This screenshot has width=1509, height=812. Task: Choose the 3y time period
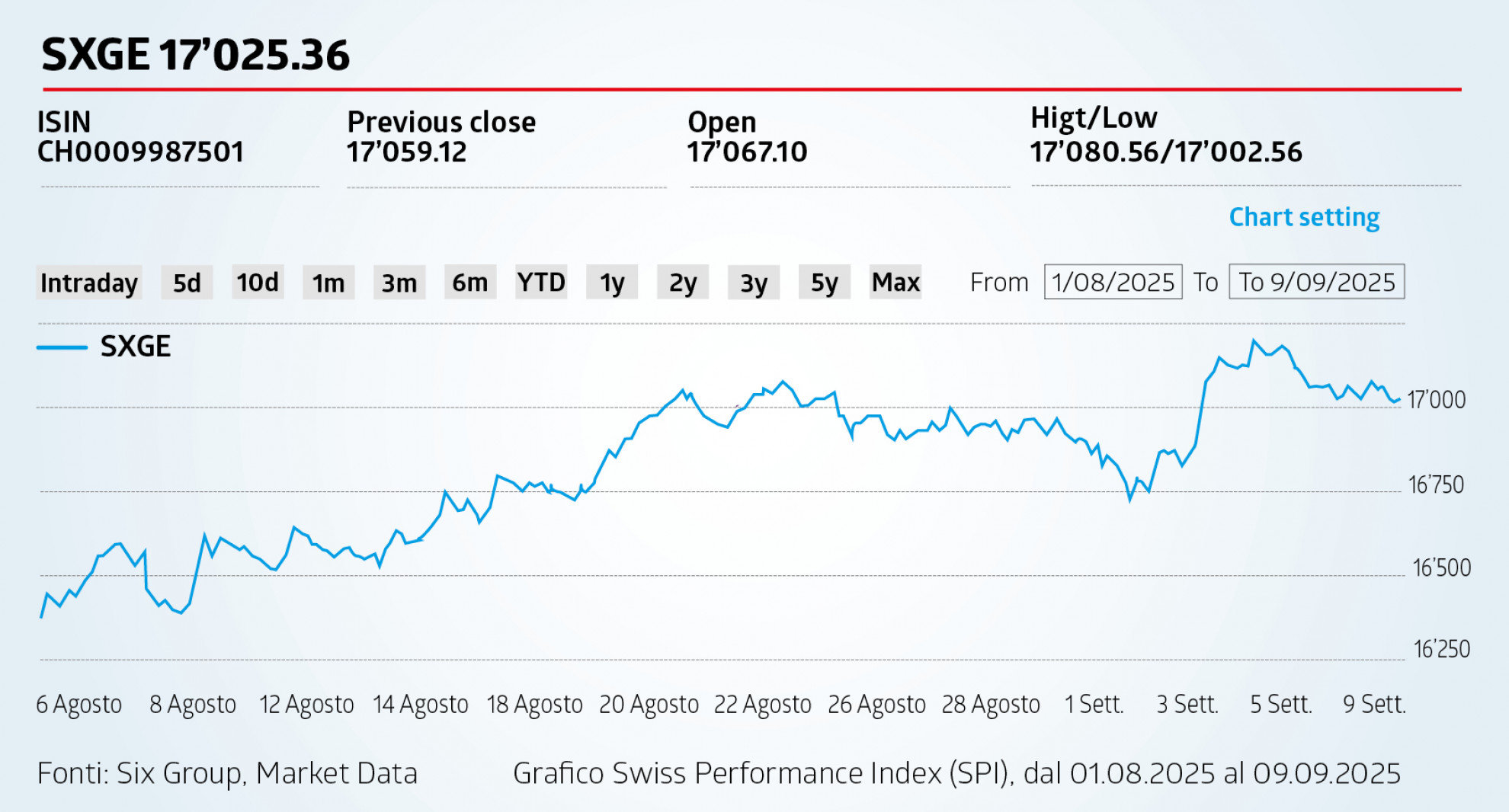[754, 283]
